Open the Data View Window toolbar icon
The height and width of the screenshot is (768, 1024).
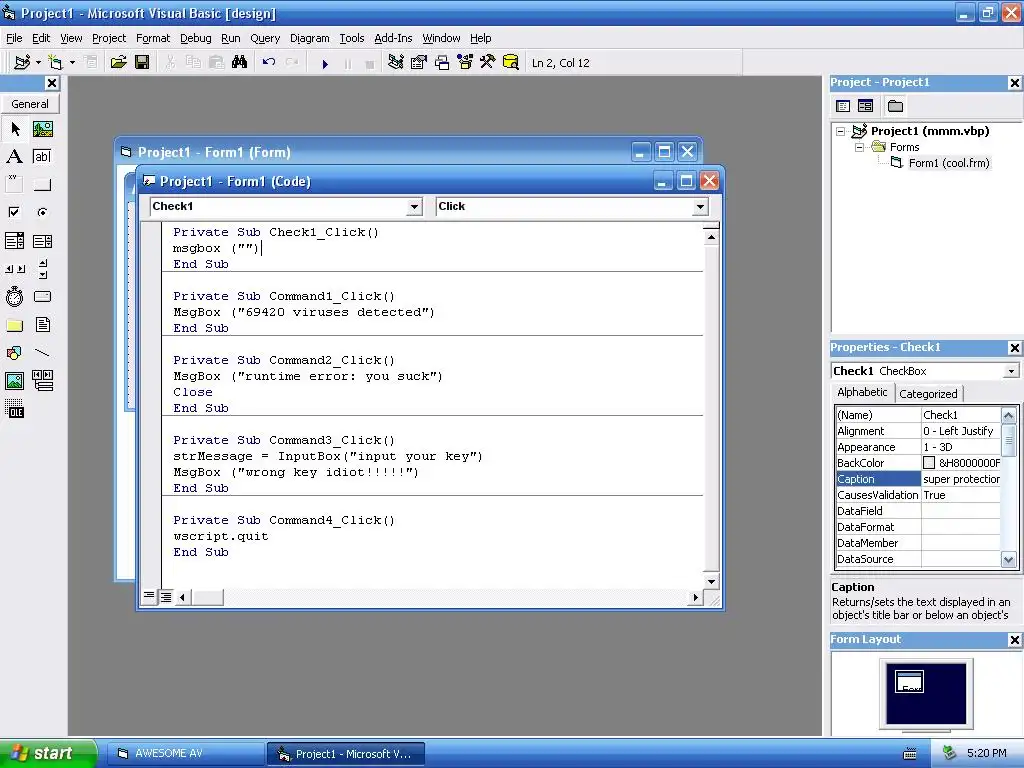511,62
